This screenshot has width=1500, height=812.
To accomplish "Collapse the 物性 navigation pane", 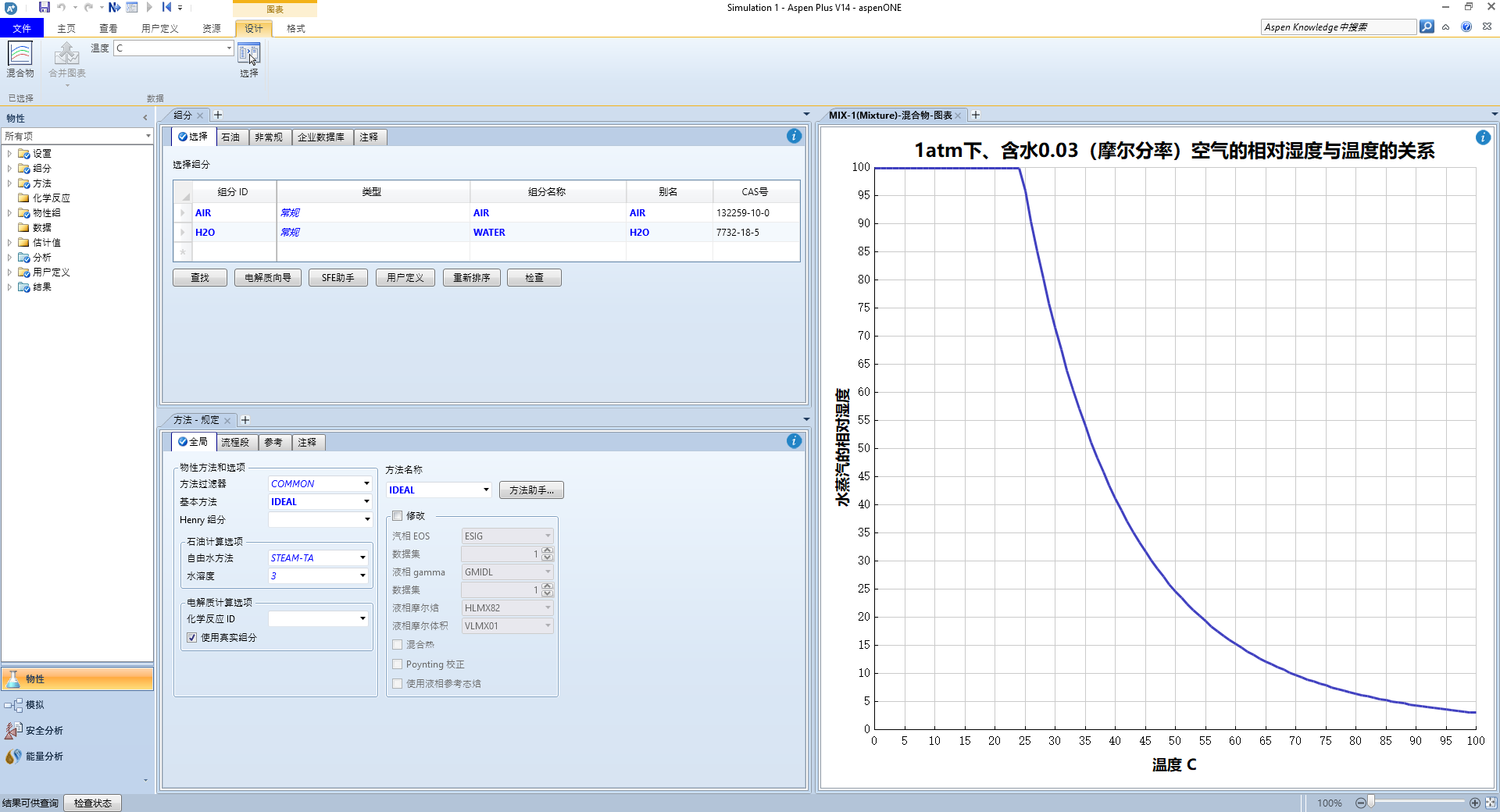I will [x=145, y=118].
